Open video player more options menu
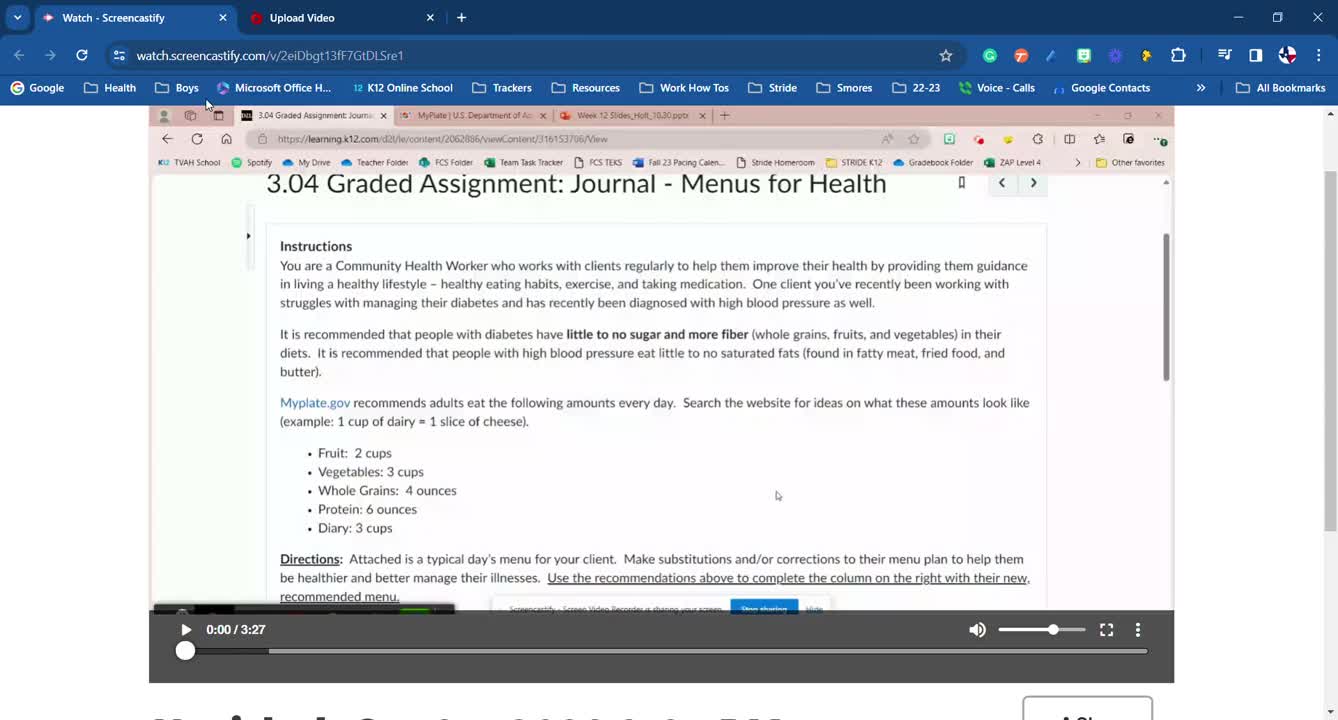This screenshot has height=720, width=1338. point(1137,630)
